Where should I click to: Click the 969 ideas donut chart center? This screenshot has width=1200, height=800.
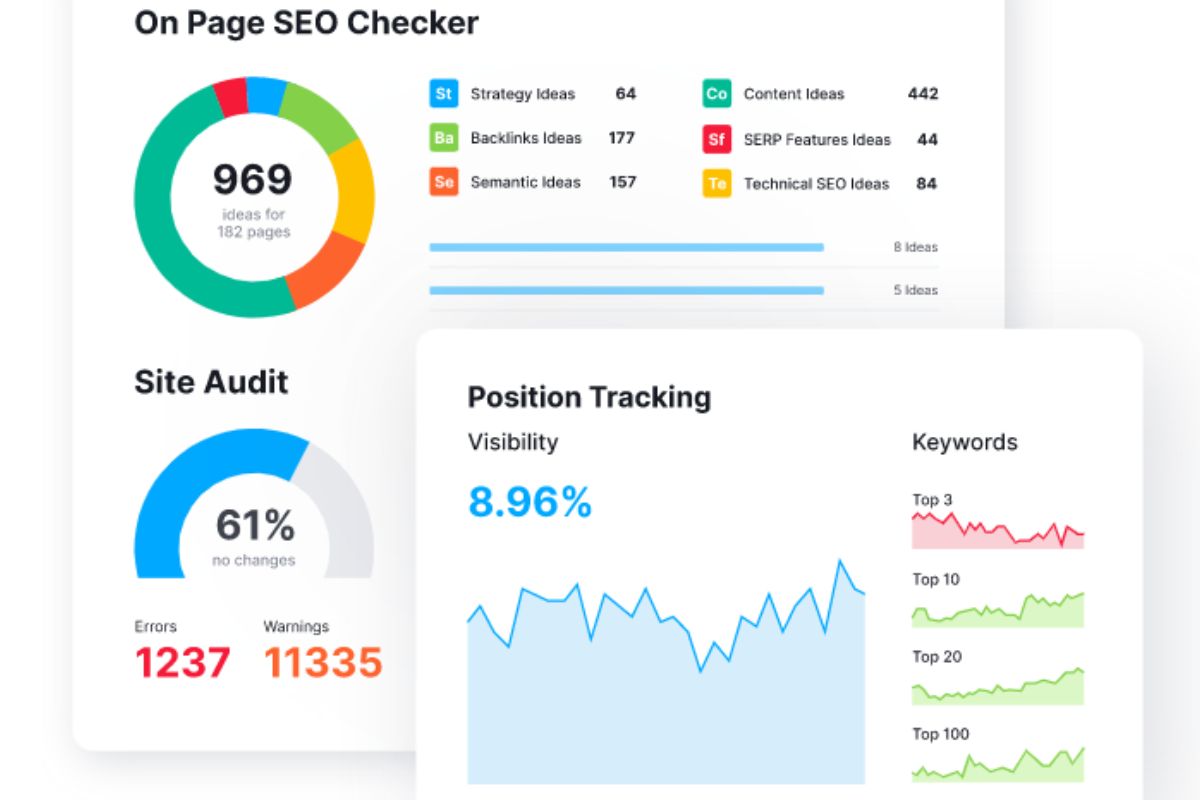coord(253,198)
